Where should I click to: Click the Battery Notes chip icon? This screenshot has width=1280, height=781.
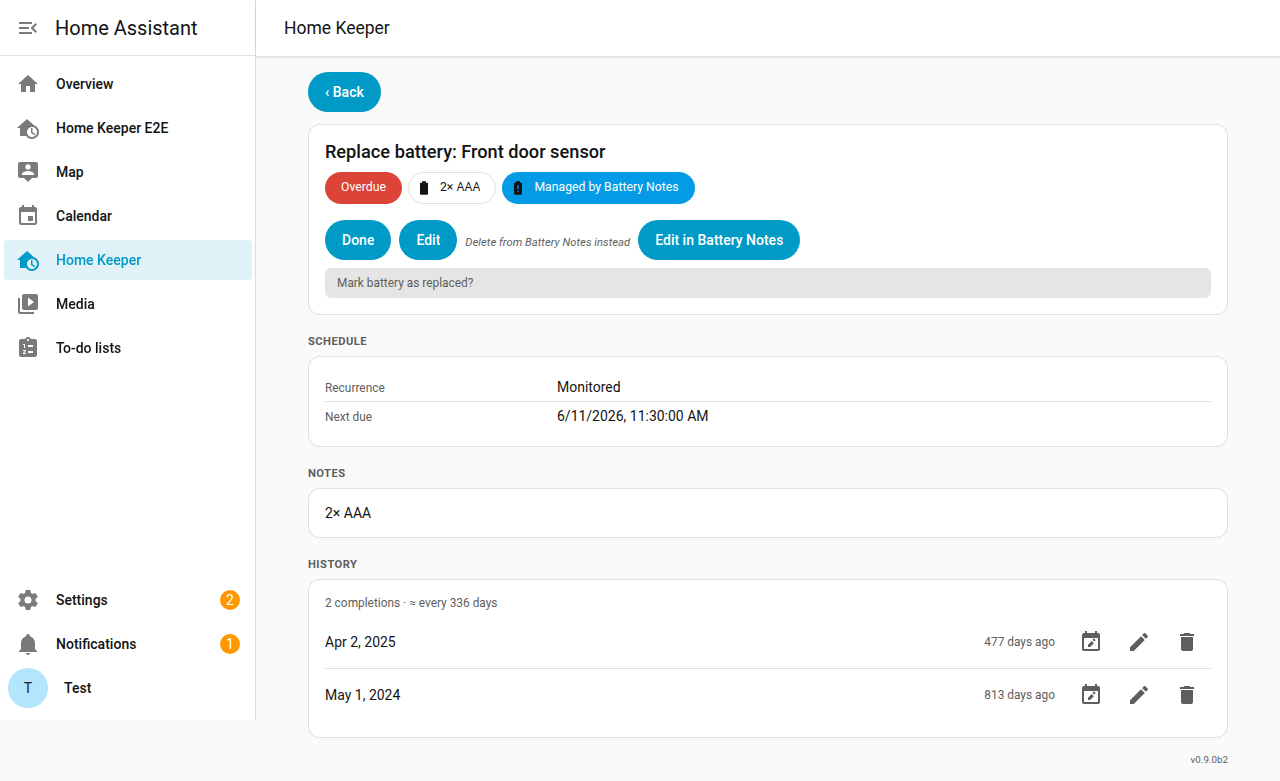(x=518, y=188)
